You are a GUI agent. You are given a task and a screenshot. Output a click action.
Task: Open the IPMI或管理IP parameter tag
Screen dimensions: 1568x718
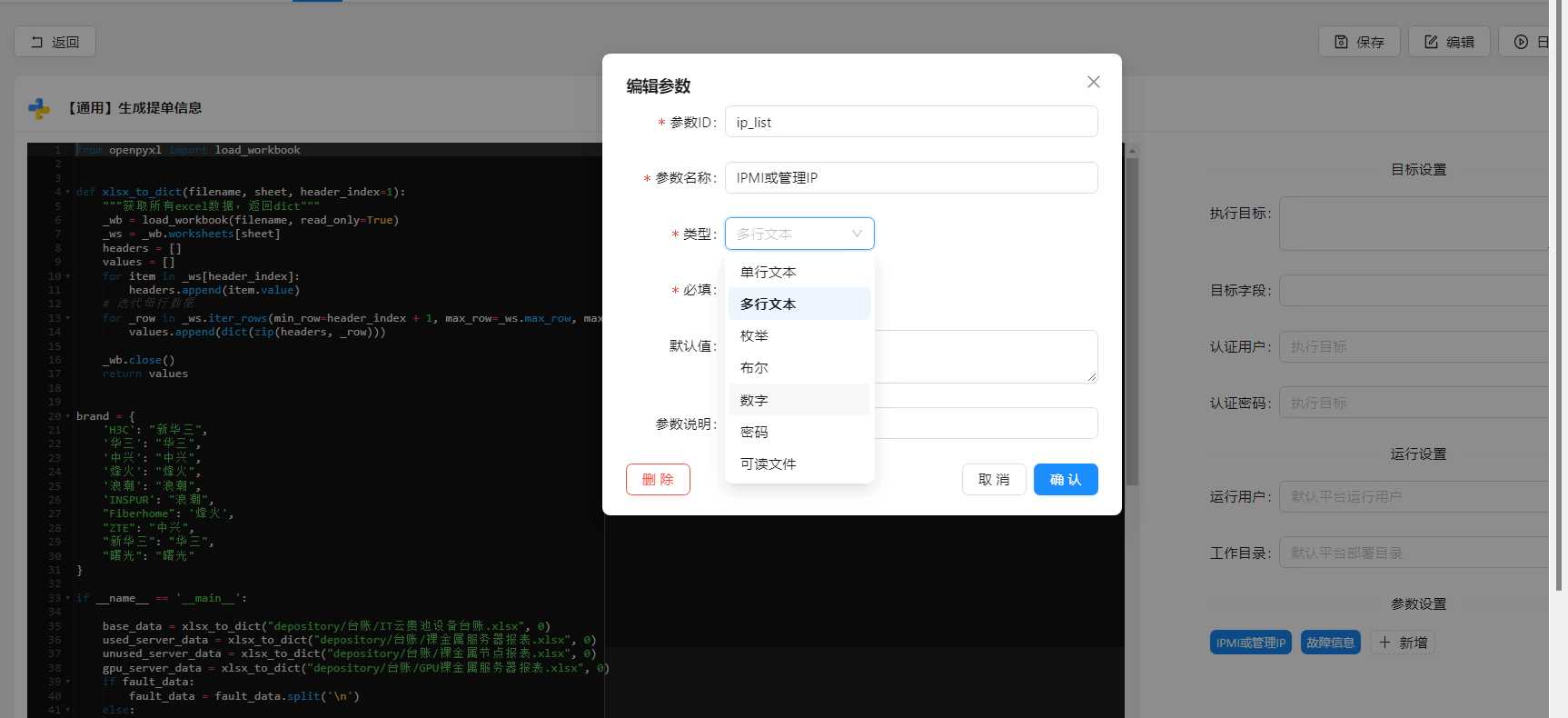coord(1251,643)
